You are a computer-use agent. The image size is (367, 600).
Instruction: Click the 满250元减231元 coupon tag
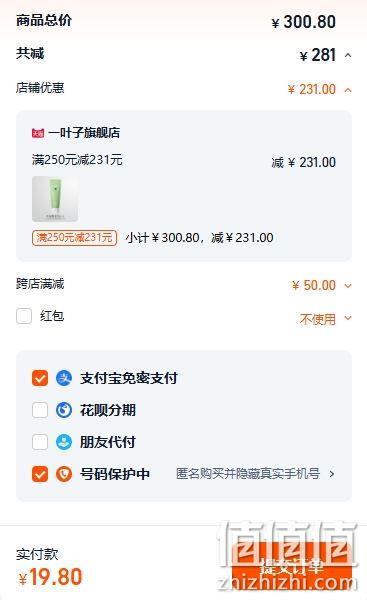tap(74, 238)
